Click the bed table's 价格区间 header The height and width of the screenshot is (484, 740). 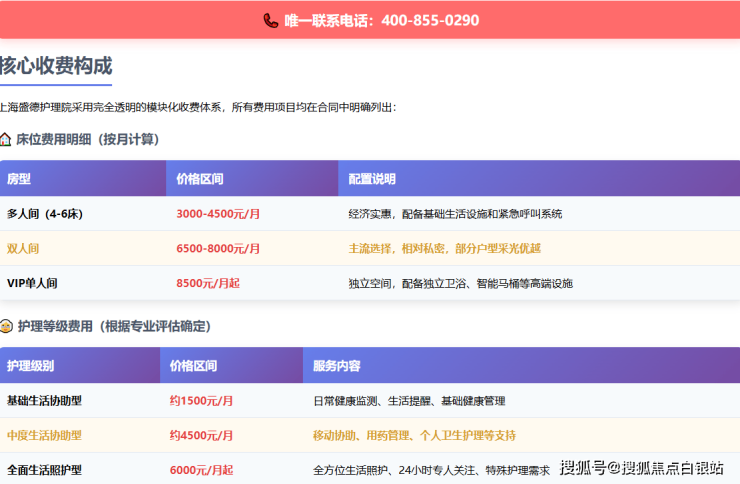tap(199, 179)
